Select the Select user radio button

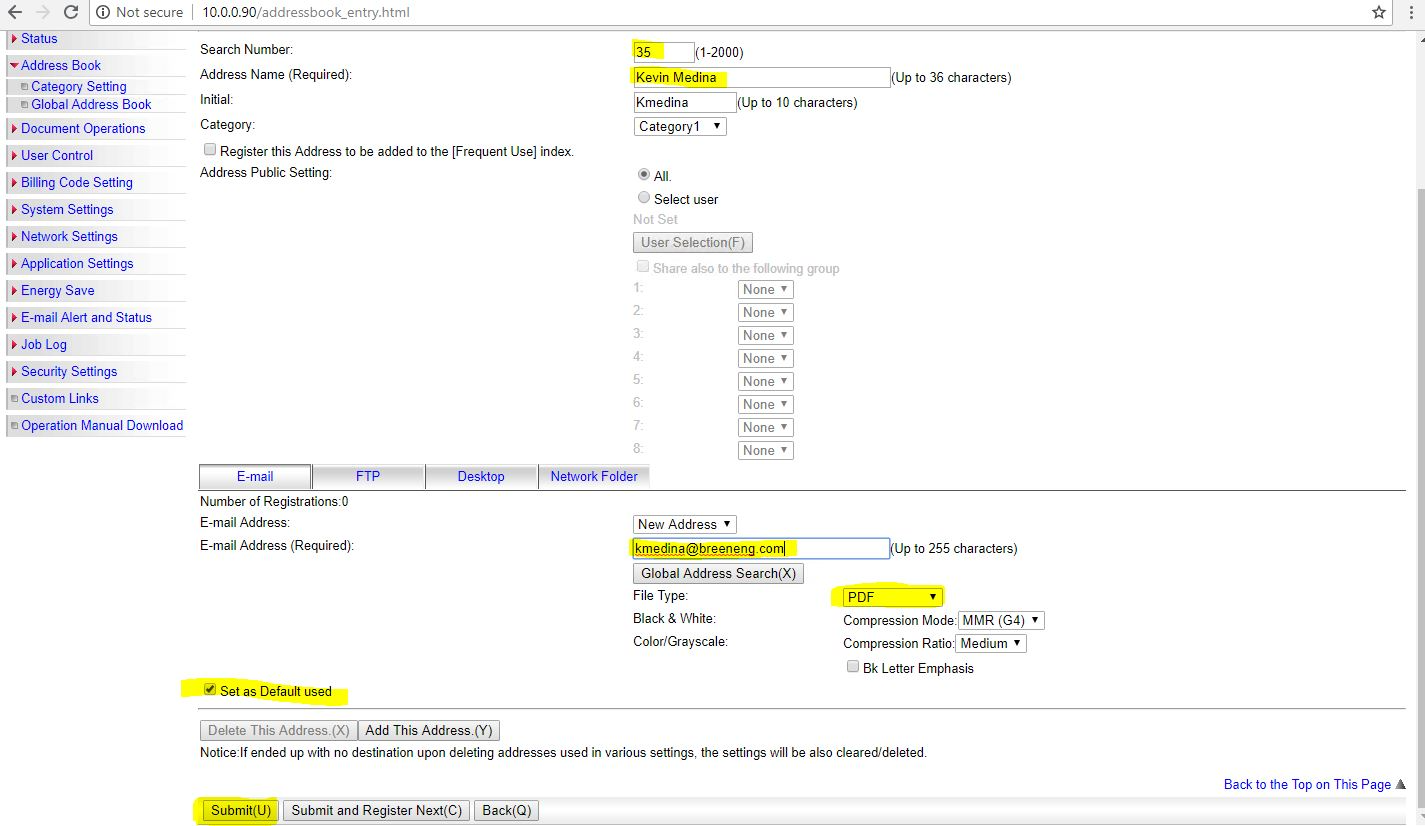(644, 197)
